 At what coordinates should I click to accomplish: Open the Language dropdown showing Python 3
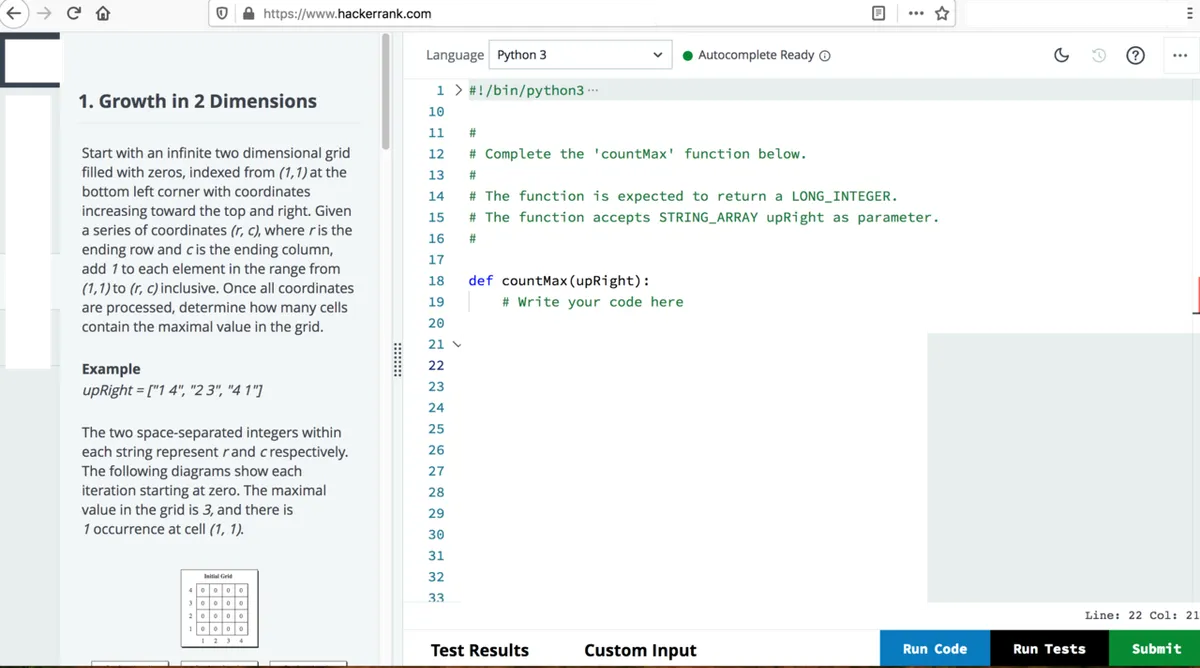point(580,55)
